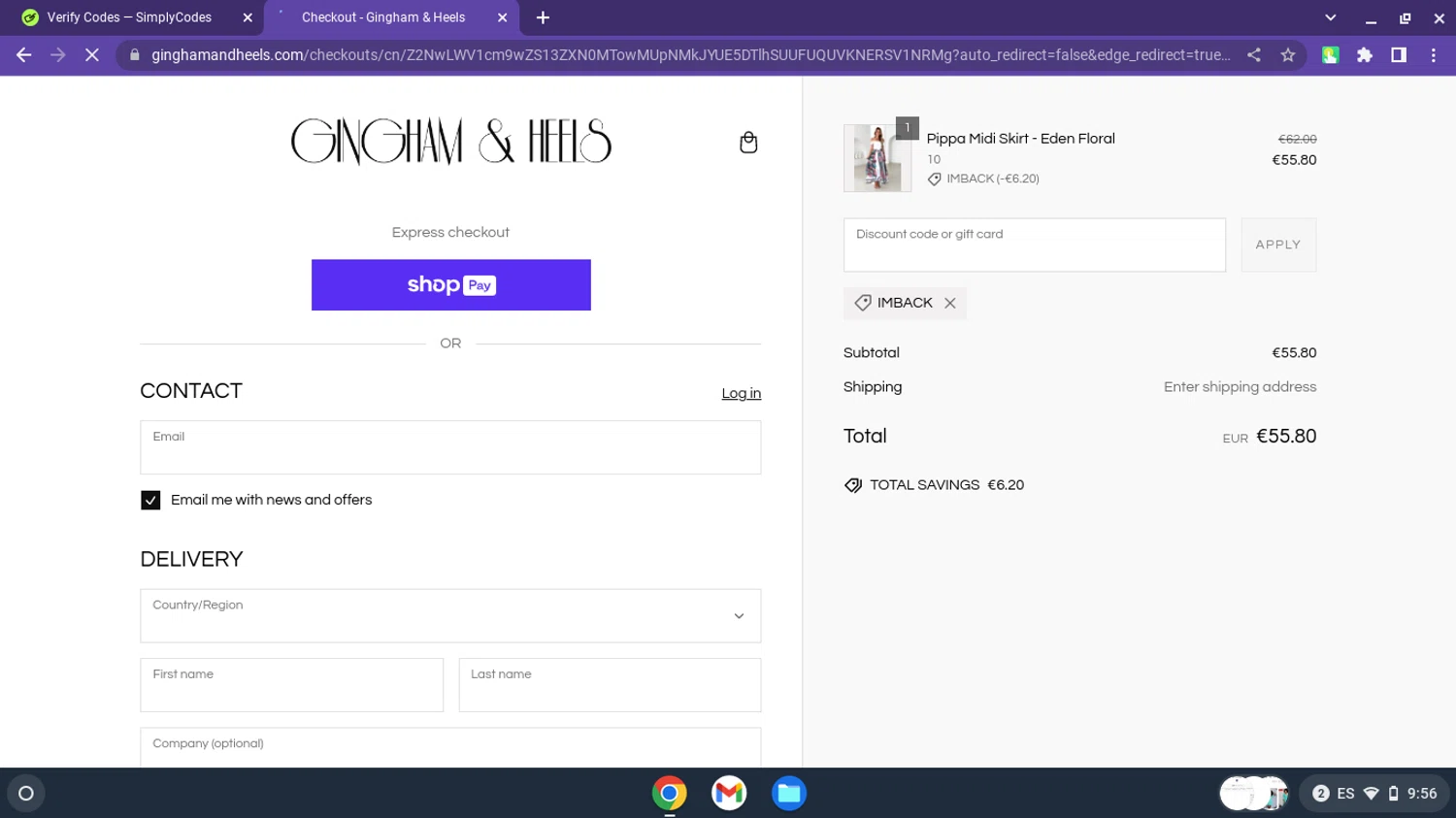1456x818 pixels.
Task: Open a new browser tab
Action: tap(543, 17)
